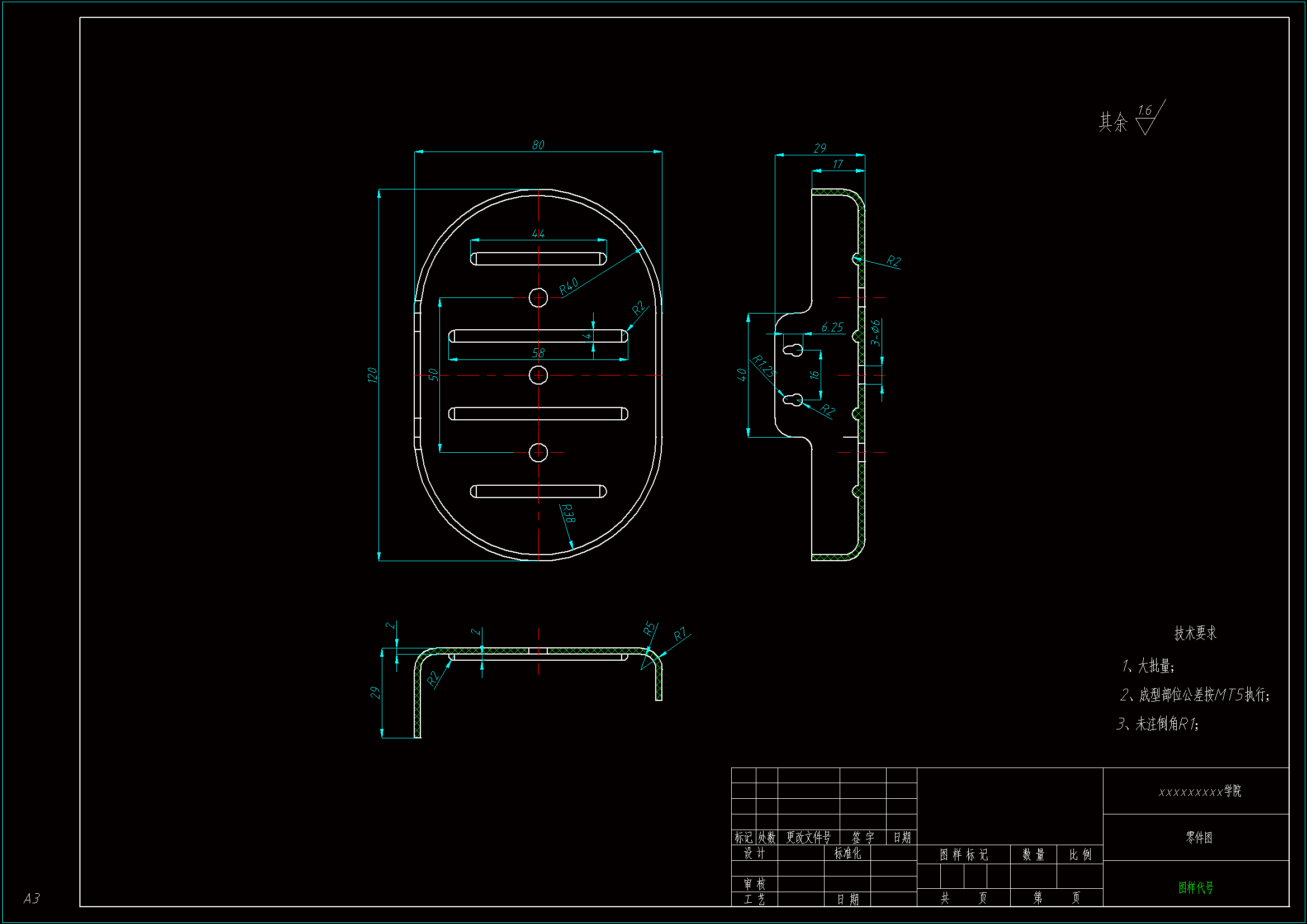The height and width of the screenshot is (924, 1307).
Task: Click the 技术要求 heading text
Action: [x=1195, y=633]
